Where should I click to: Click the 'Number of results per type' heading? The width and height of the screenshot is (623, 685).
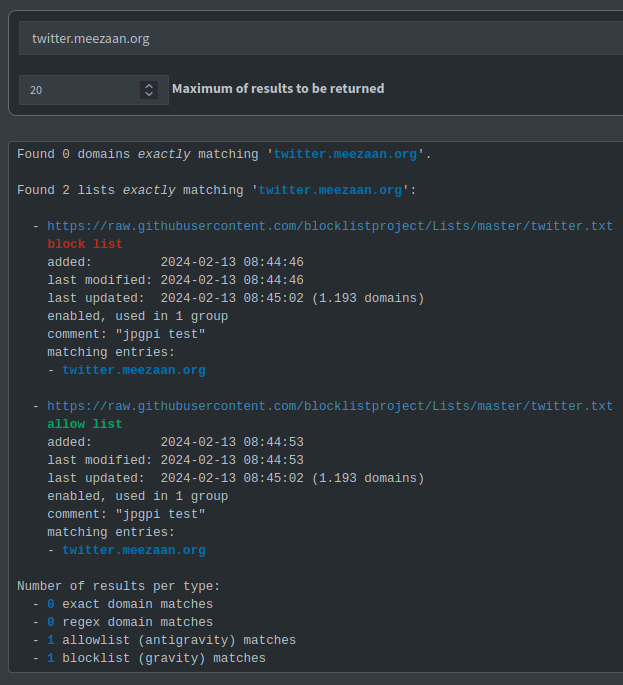(118, 586)
